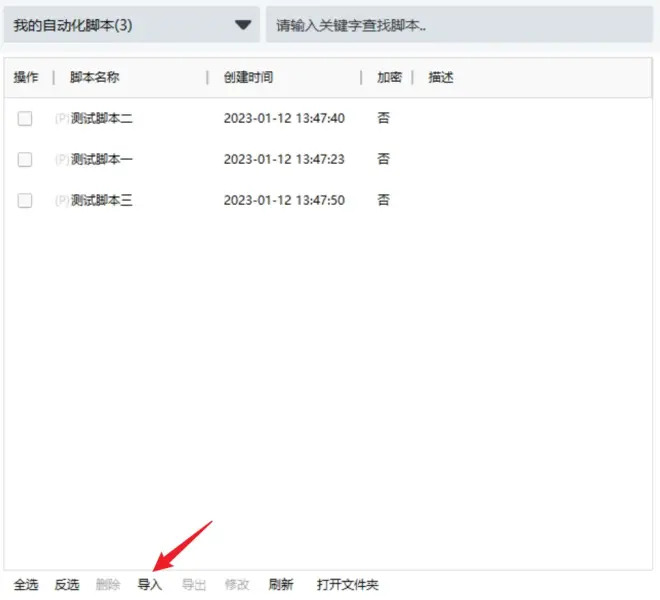
Task: Click the creation time 2023-01-12 13:47:40
Action: tap(284, 118)
